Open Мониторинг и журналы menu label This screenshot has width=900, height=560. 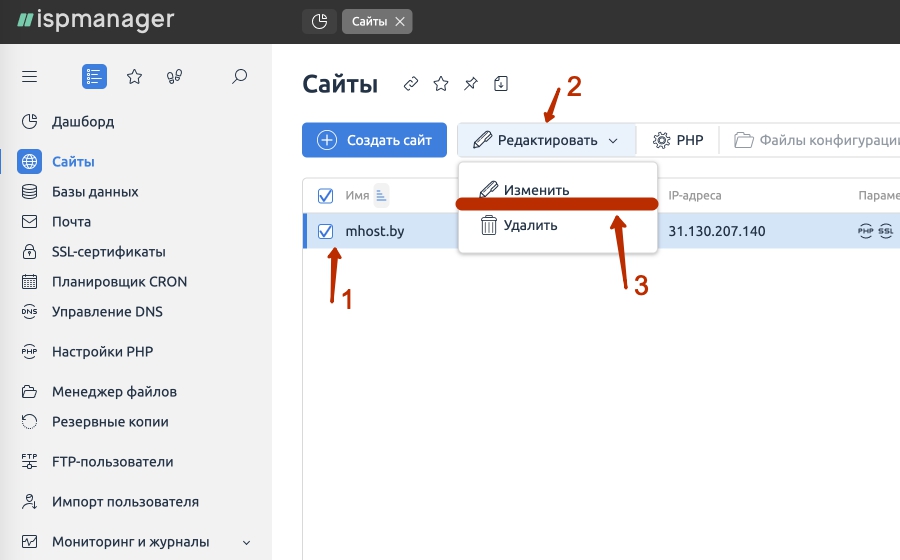(x=130, y=542)
